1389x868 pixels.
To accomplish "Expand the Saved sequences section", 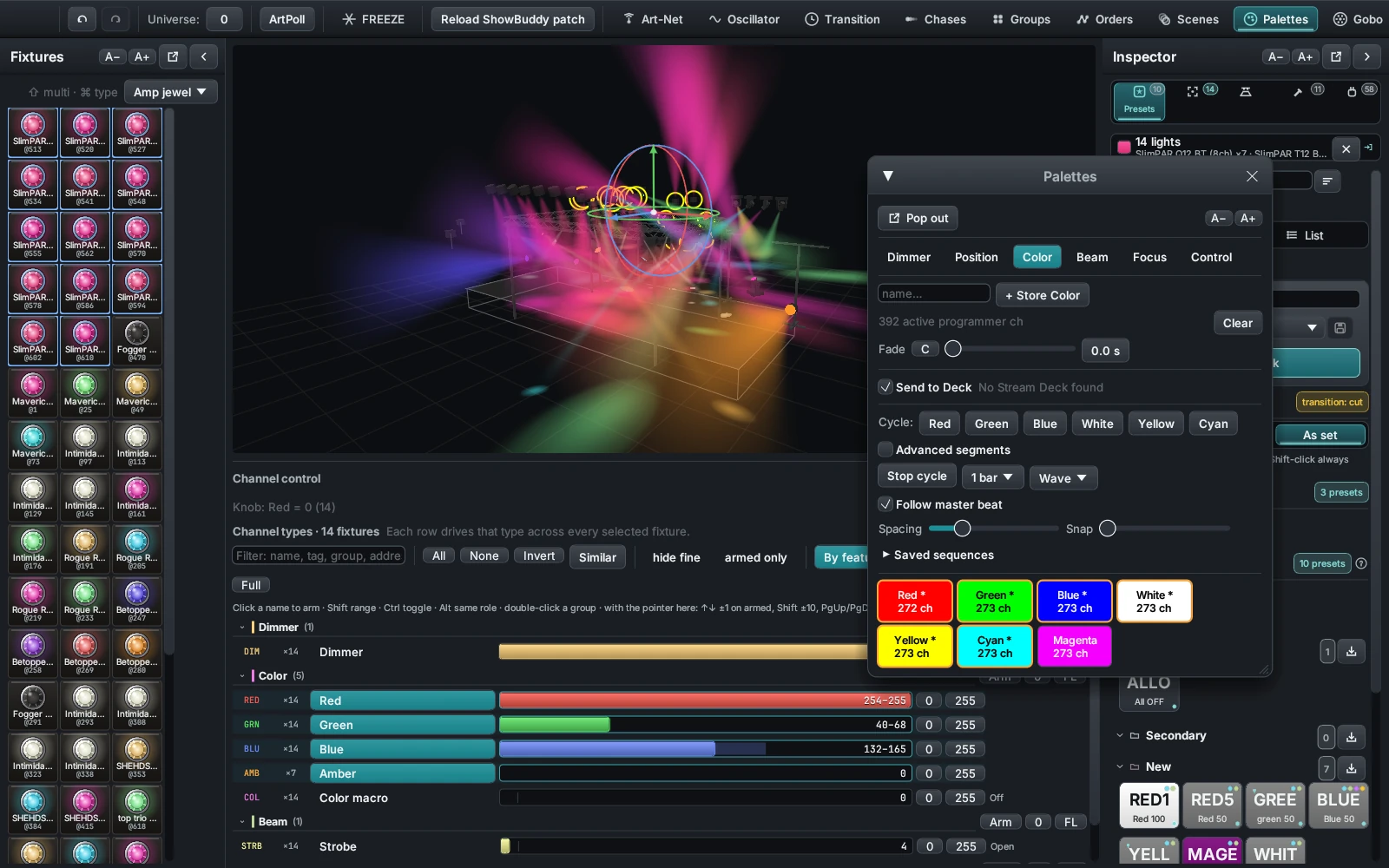I will click(938, 555).
